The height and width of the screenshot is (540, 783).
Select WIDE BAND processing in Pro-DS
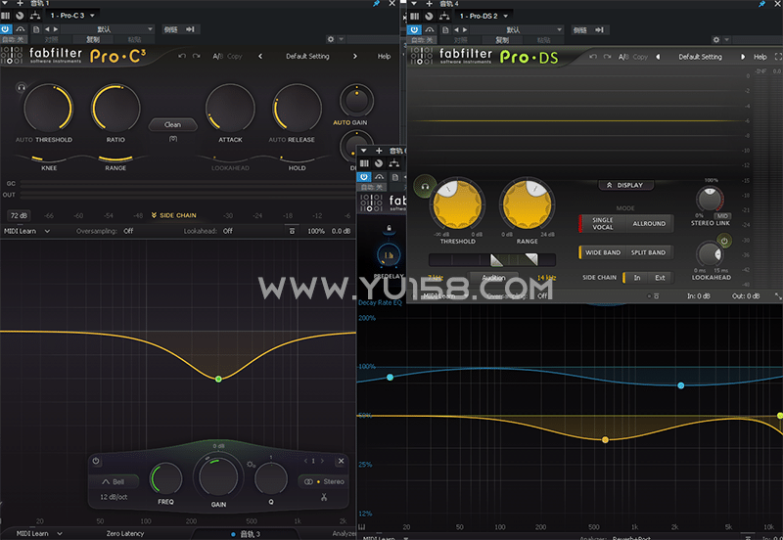pos(603,252)
